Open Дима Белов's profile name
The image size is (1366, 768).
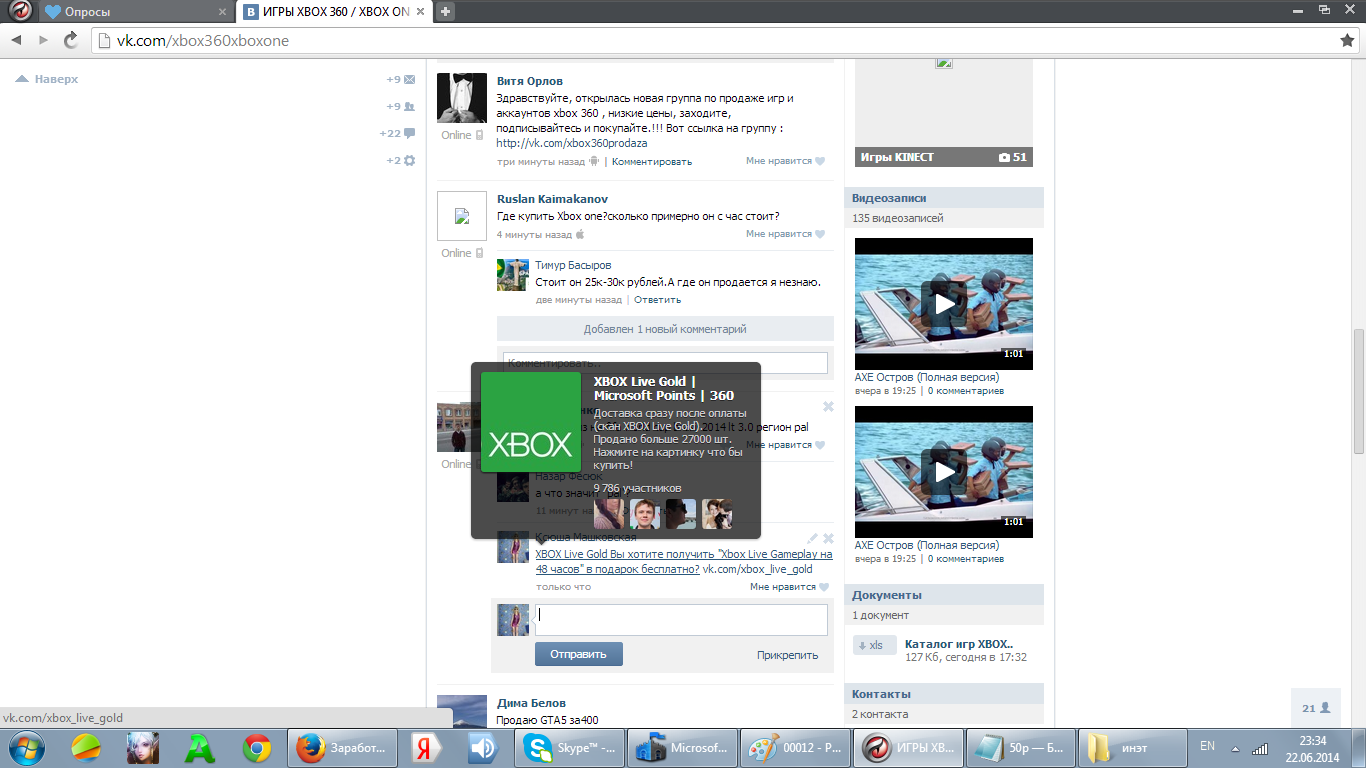coord(531,703)
